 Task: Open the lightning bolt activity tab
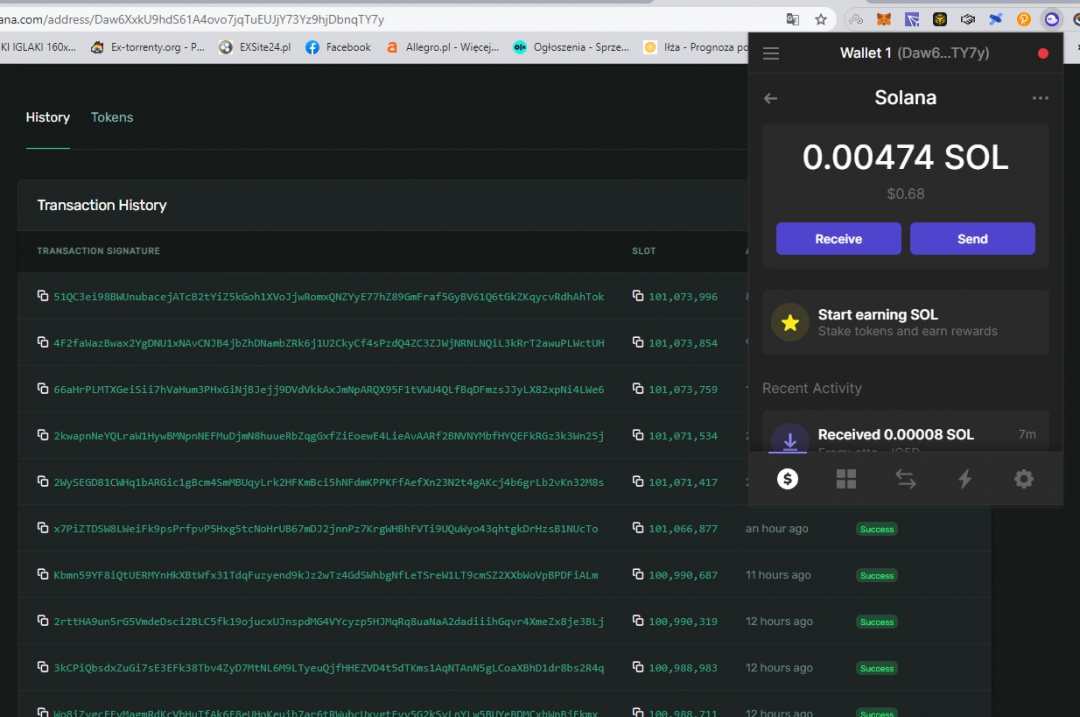point(964,479)
